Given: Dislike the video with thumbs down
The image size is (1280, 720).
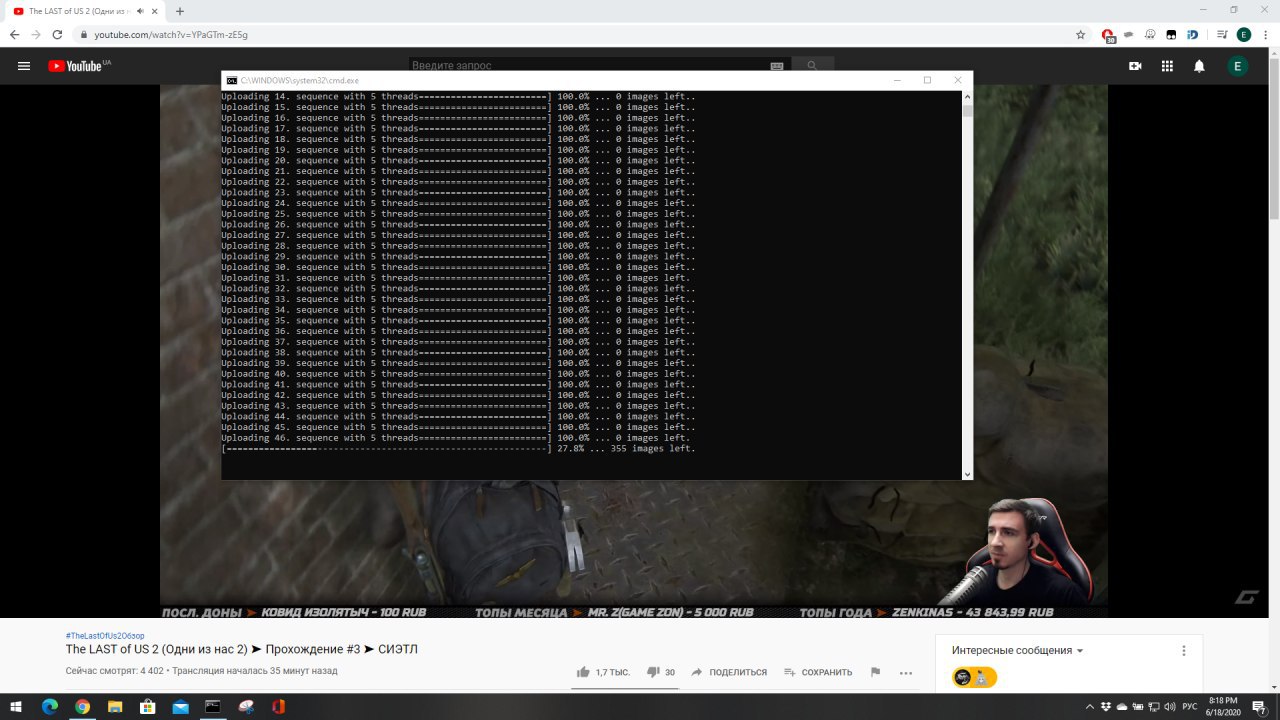Looking at the screenshot, I should 652,672.
